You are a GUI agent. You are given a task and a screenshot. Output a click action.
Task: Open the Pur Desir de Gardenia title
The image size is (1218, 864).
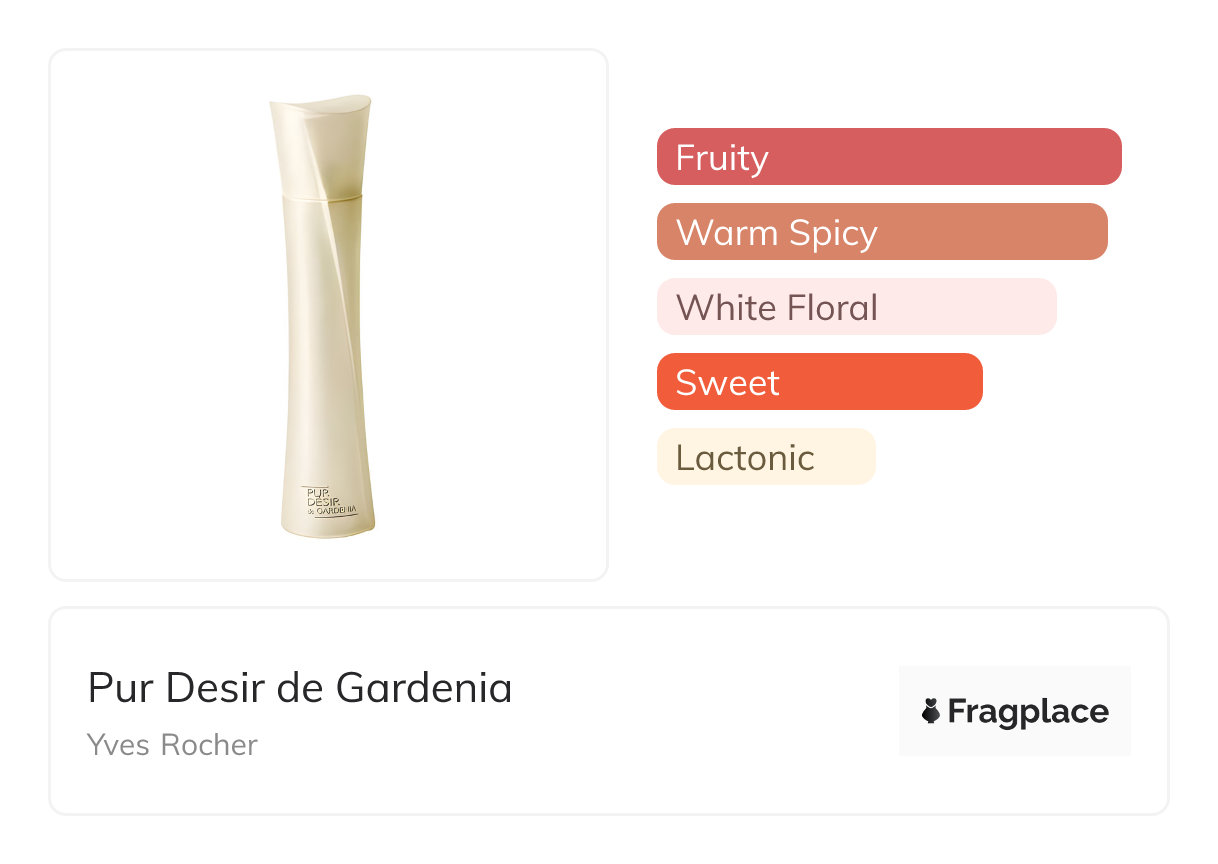[x=299, y=688]
